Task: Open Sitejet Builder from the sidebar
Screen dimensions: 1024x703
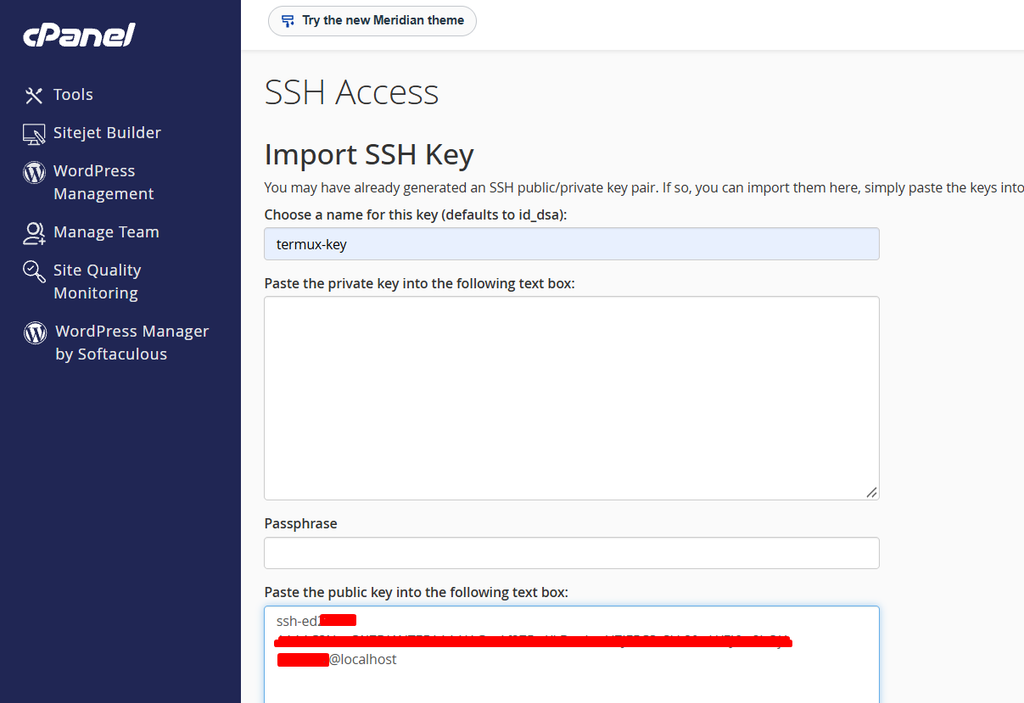Action: pos(107,133)
